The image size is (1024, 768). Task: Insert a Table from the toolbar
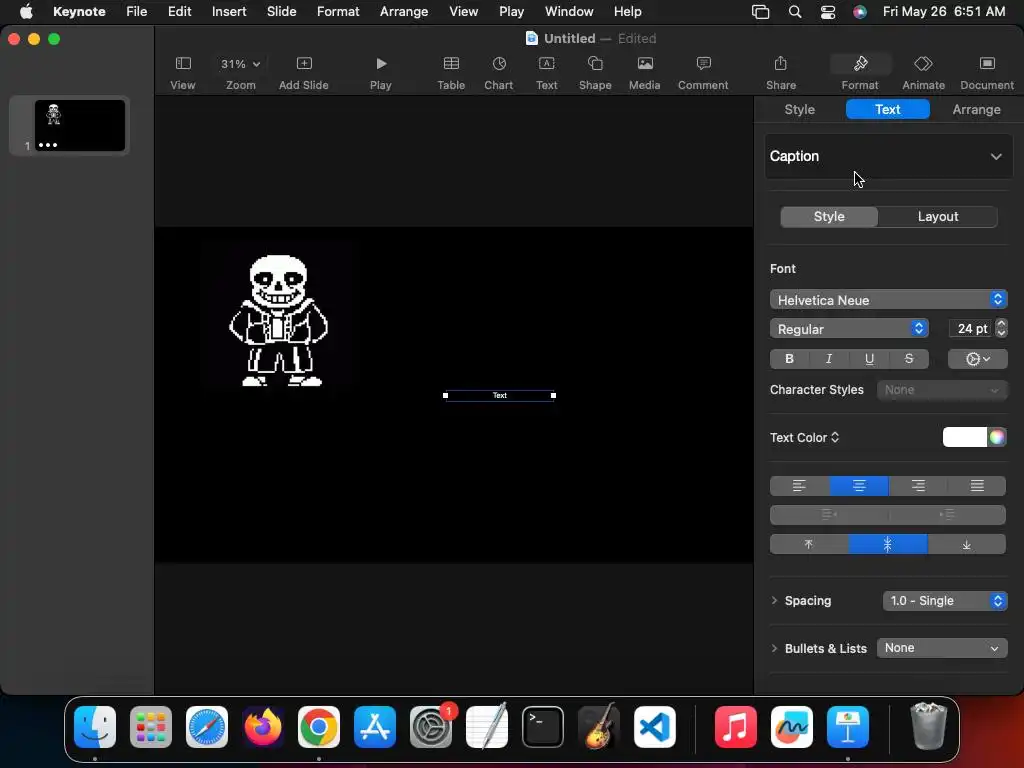(x=451, y=72)
